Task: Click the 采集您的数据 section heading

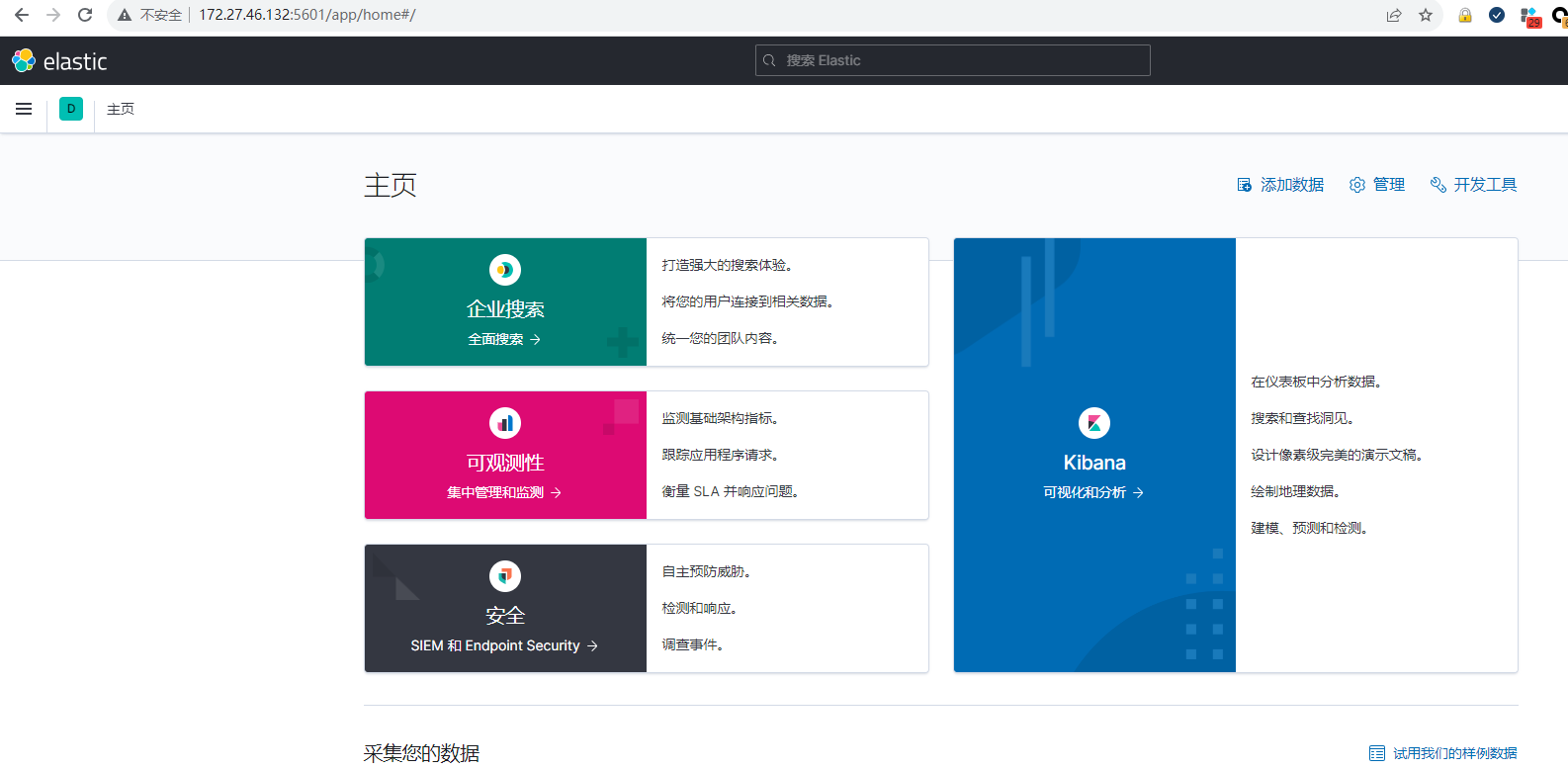Action: pos(422,753)
